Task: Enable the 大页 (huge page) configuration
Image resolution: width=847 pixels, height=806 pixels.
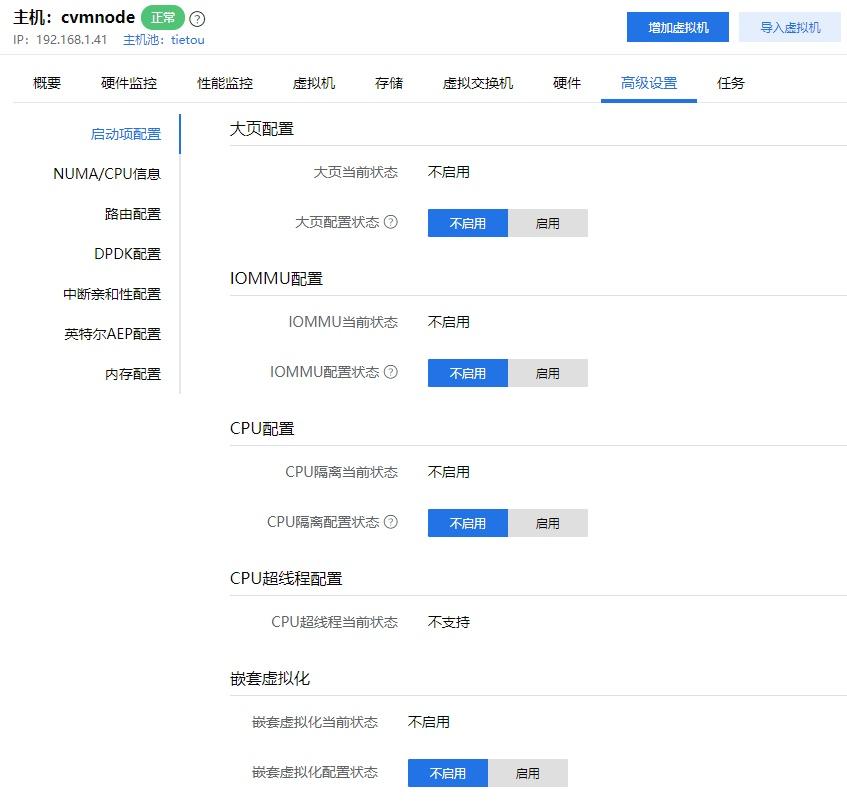Action: coord(547,222)
